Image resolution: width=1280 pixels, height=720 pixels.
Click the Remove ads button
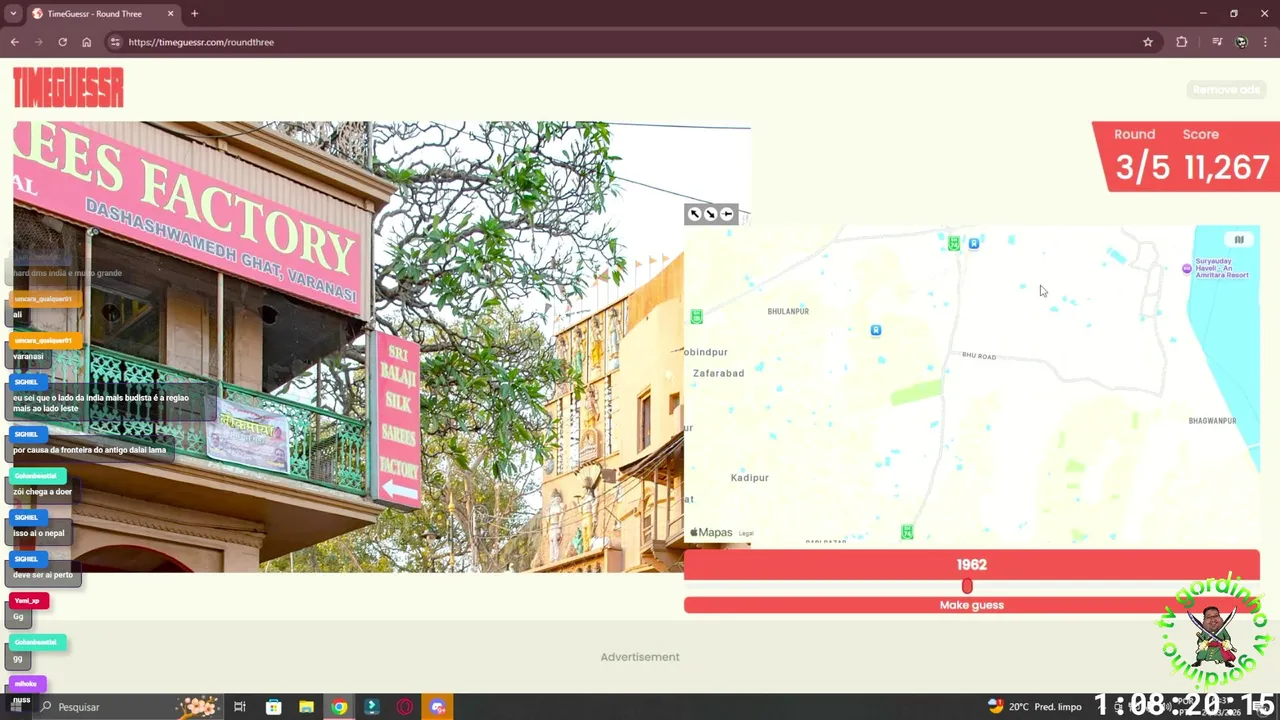click(x=1226, y=90)
